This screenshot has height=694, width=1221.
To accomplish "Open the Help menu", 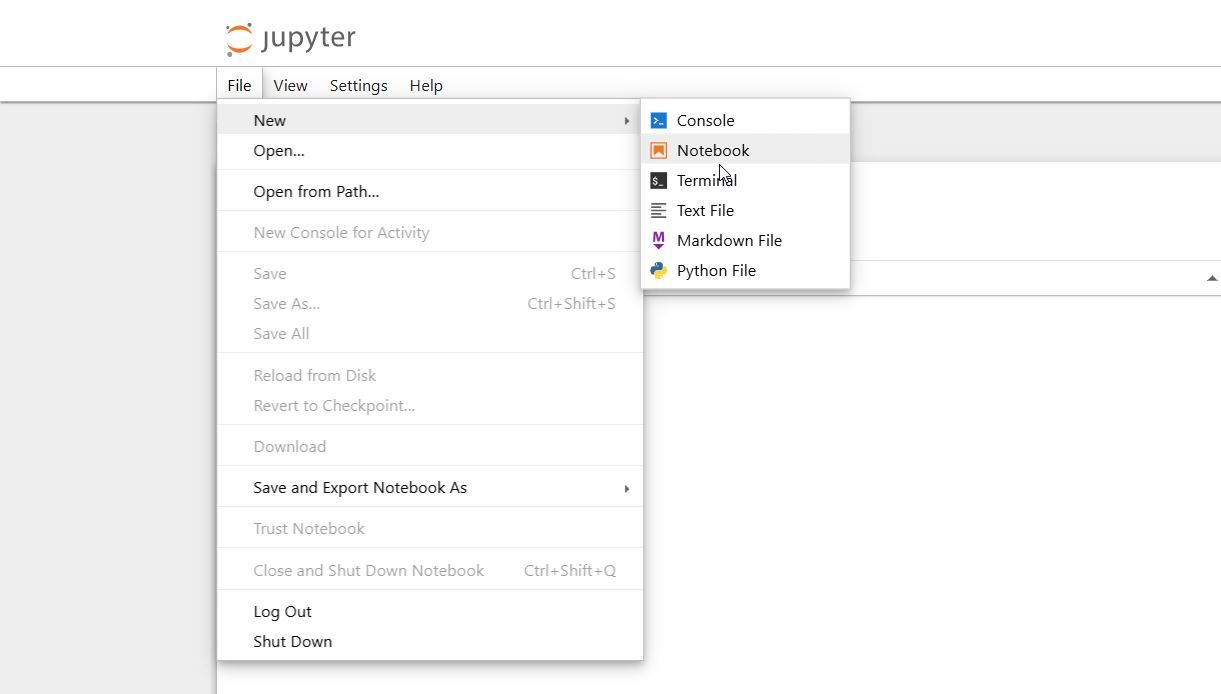I will coord(426,85).
